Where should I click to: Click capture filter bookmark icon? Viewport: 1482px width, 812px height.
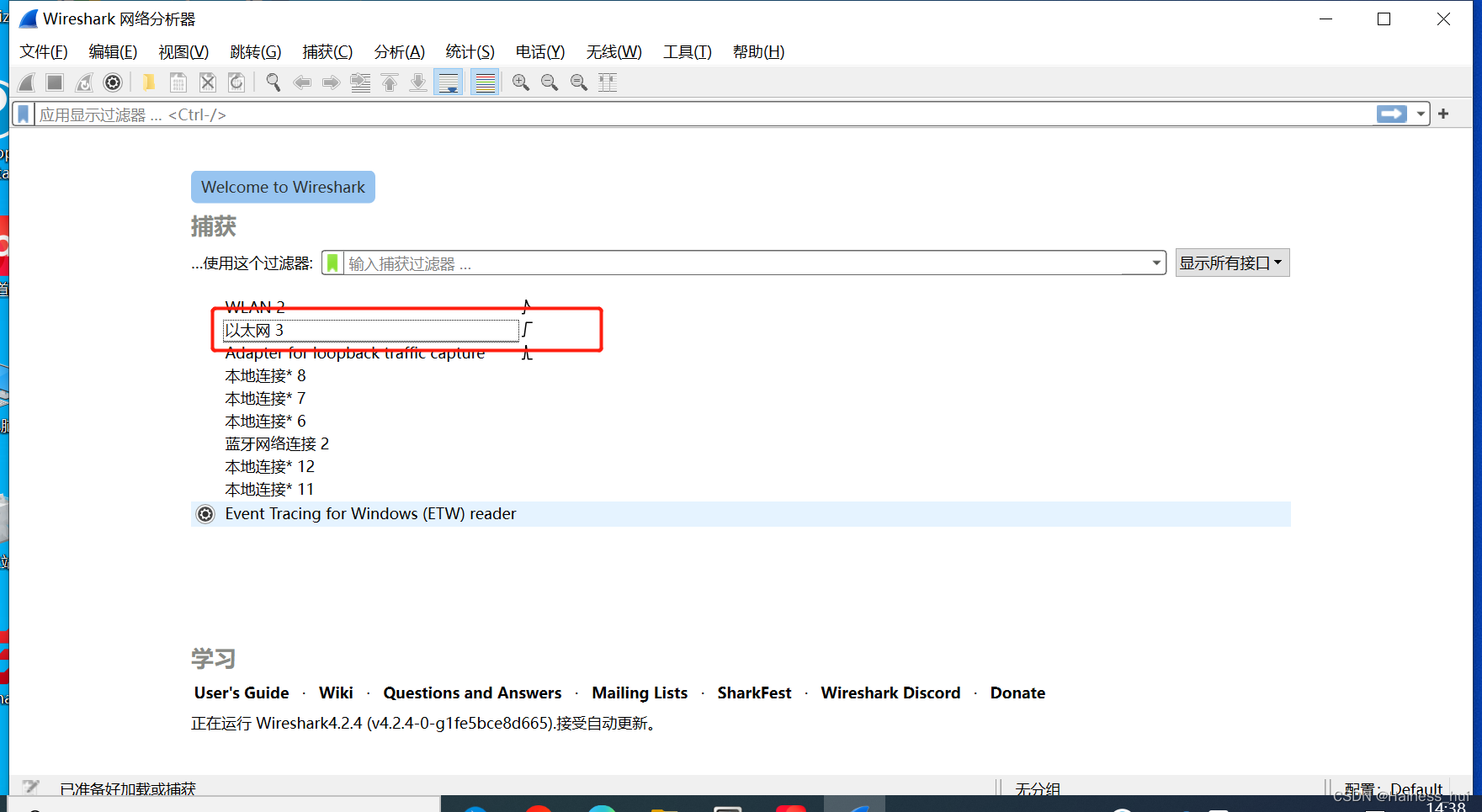pos(332,263)
